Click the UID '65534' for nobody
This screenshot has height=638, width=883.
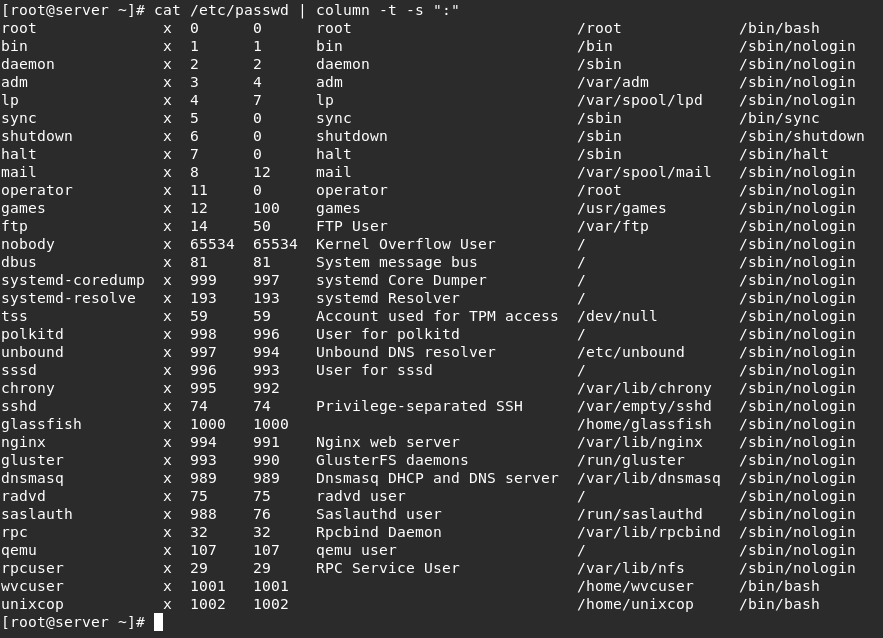212,244
